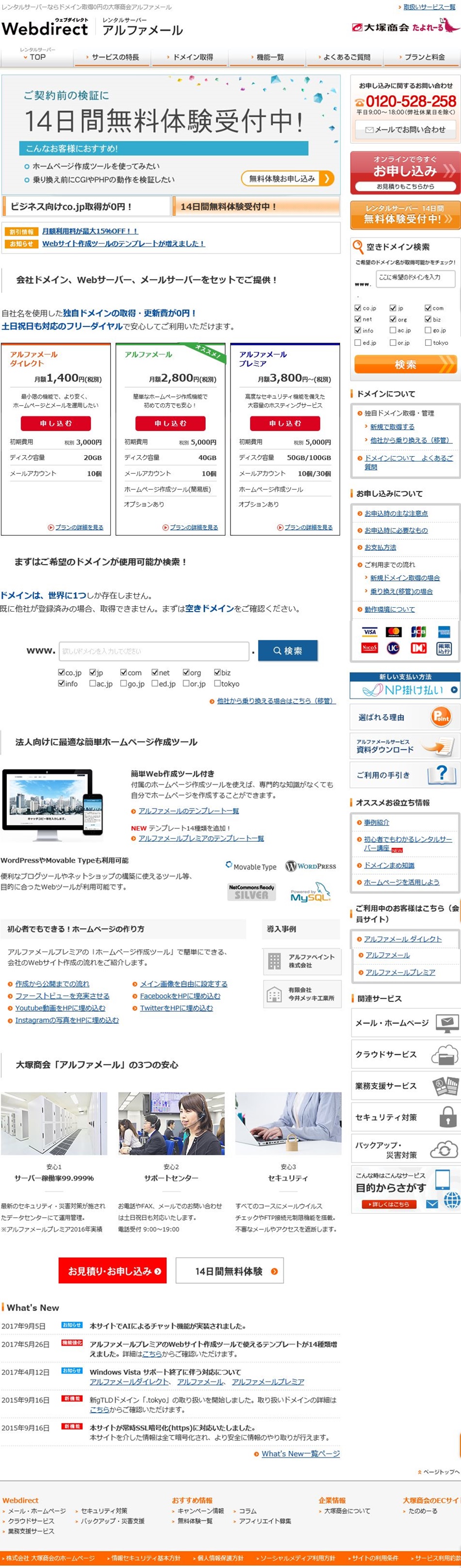Image resolution: width=461 pixels, height=1568 pixels.
Task: Click the envelope icon in メールでお問い合わせ
Action: pos(369,130)
